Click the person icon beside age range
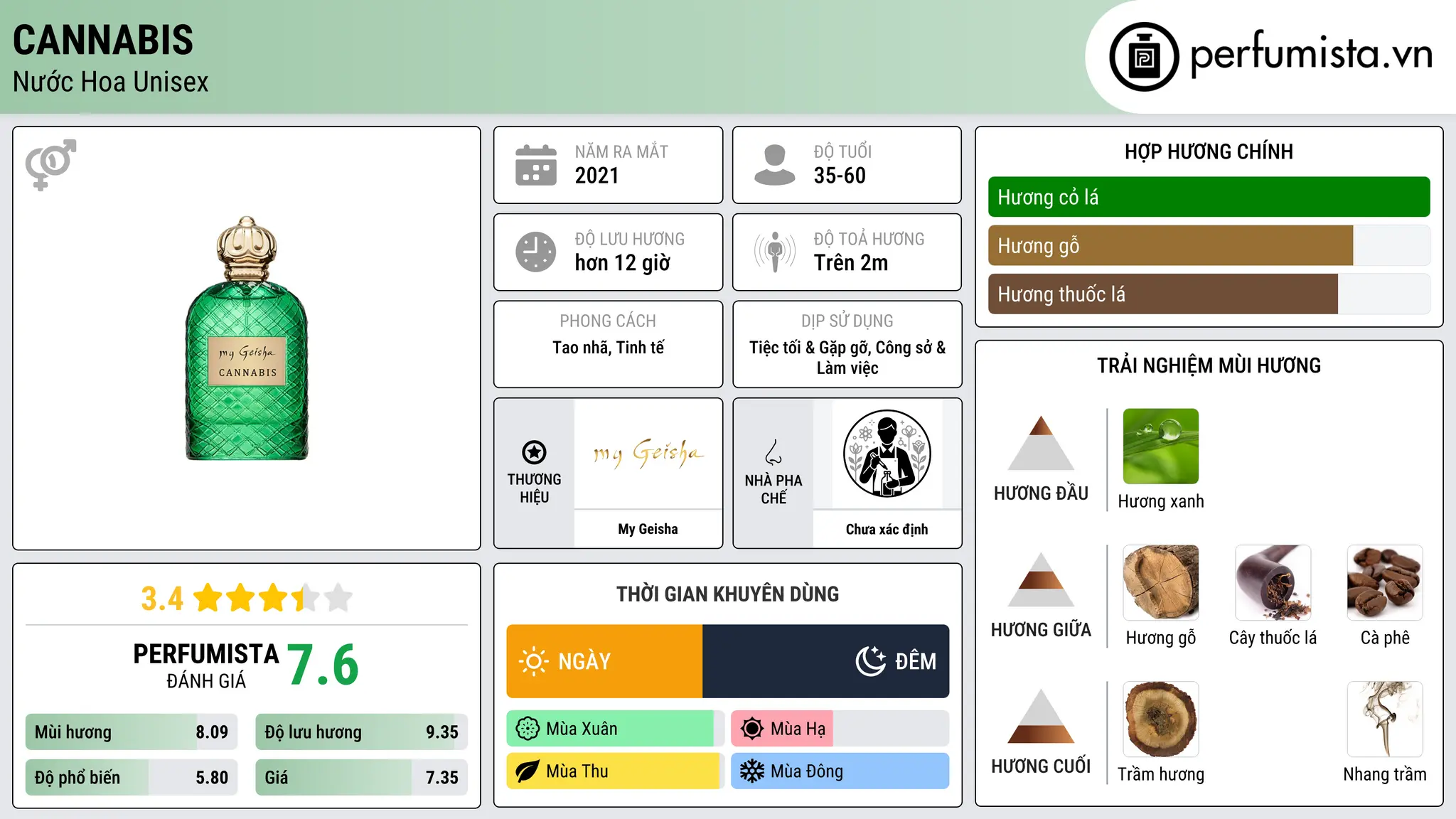Image resolution: width=1456 pixels, height=819 pixels. (774, 165)
